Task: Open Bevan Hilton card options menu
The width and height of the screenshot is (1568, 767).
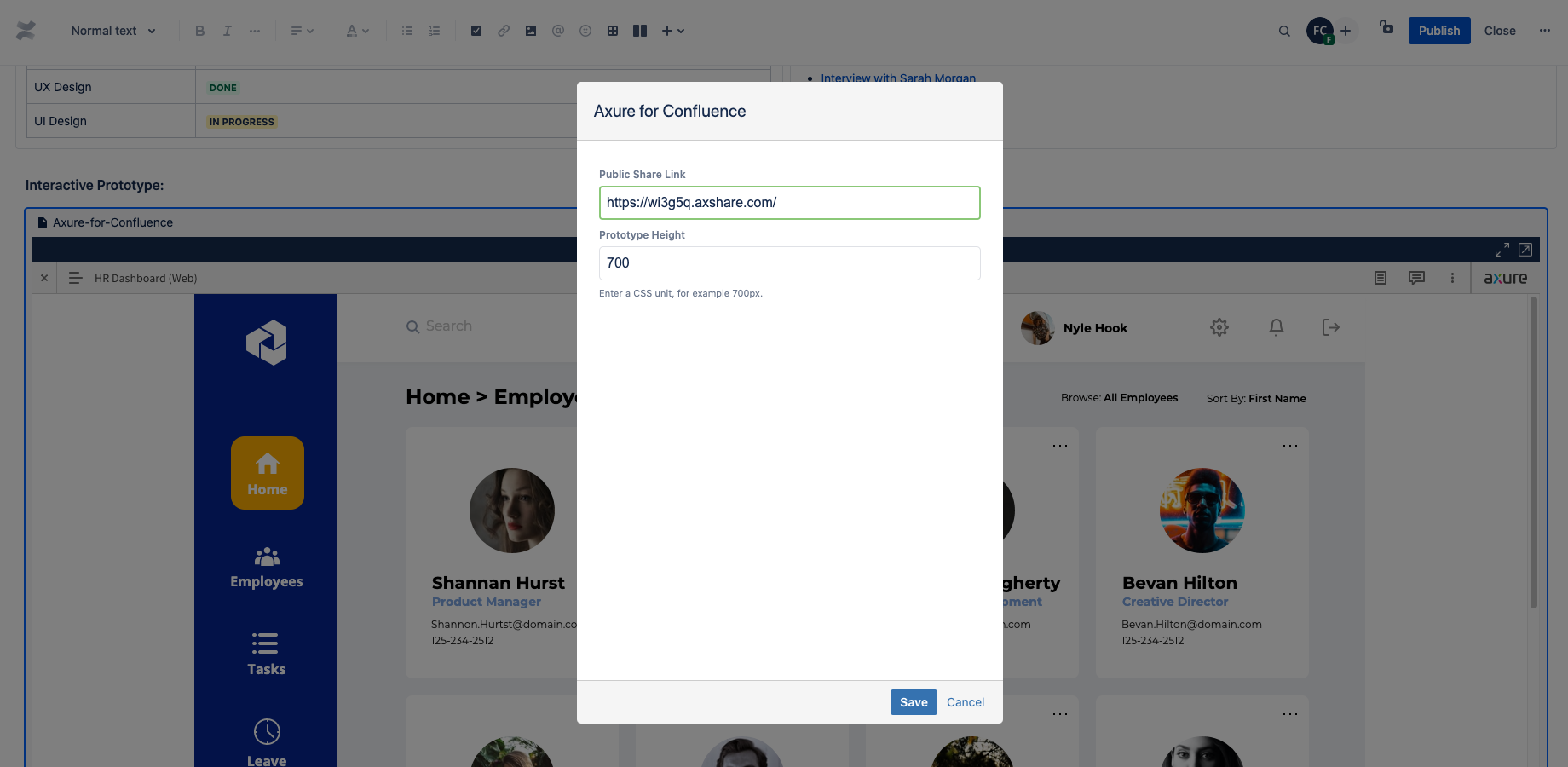Action: (1290, 446)
